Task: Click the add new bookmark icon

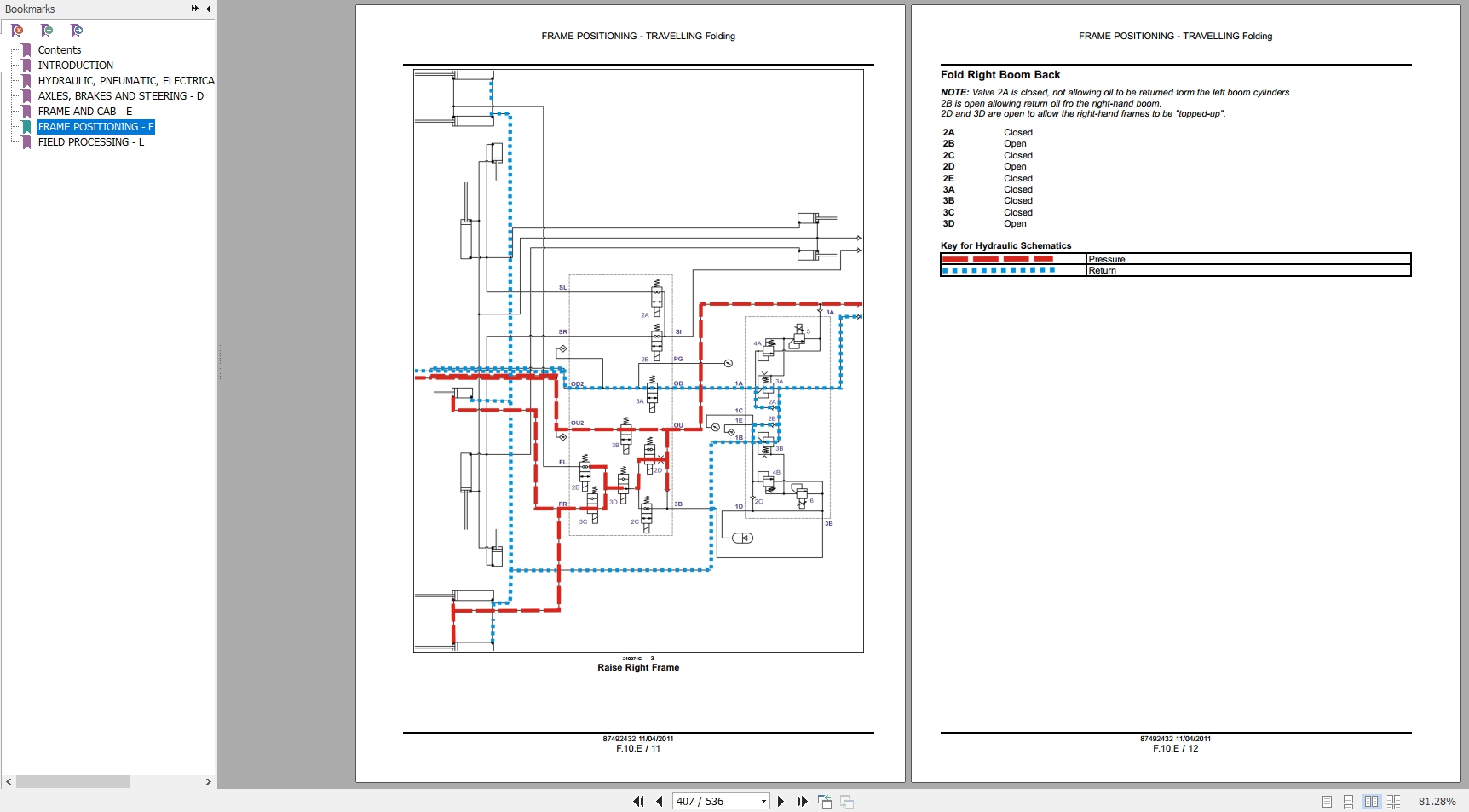Action: (x=47, y=31)
